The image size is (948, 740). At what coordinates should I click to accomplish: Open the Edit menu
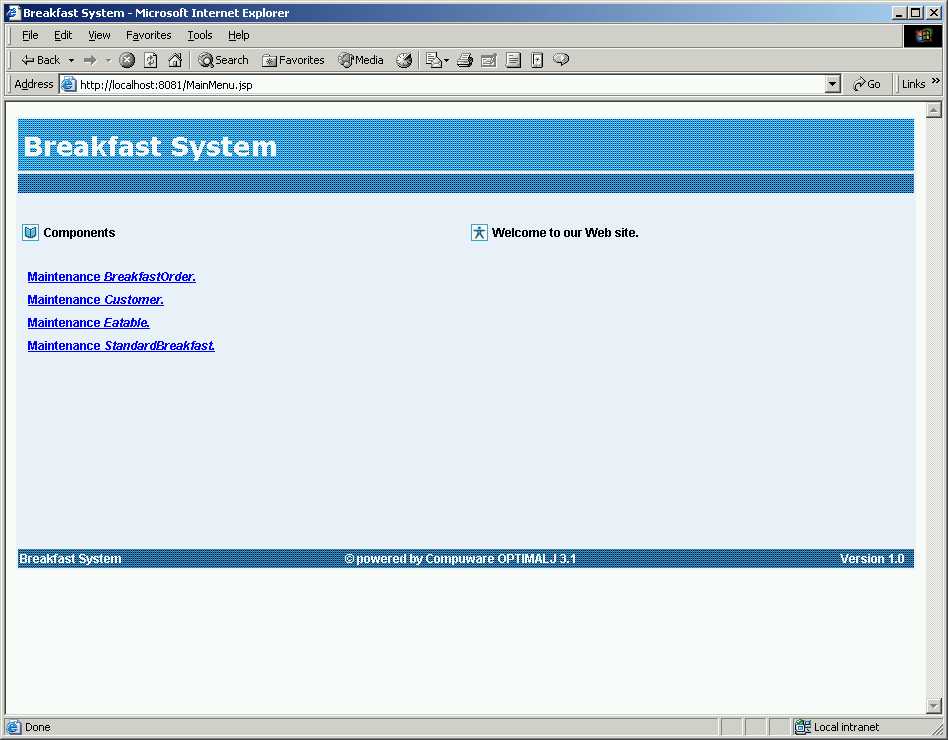(x=63, y=35)
